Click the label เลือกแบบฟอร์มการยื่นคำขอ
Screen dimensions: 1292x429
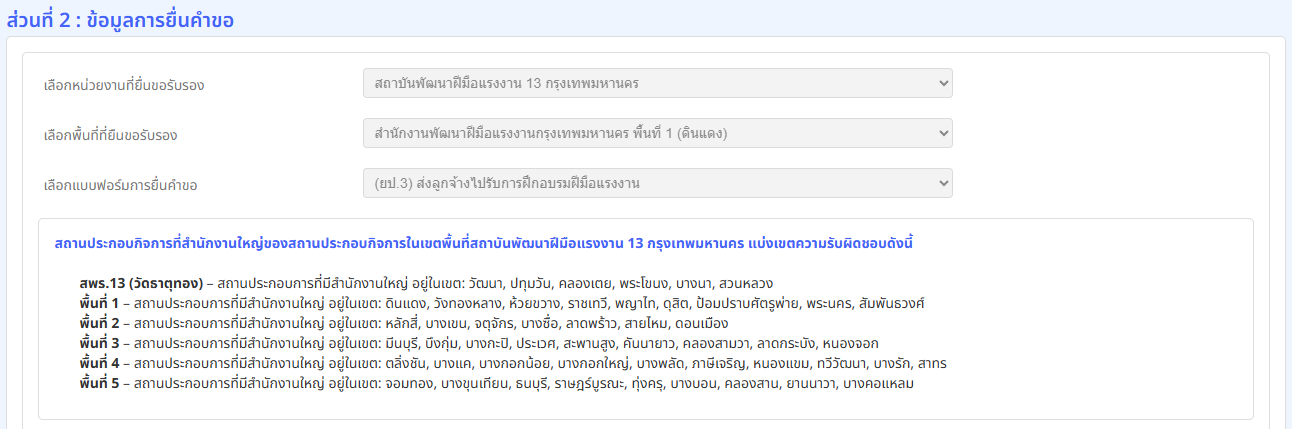[121, 185]
